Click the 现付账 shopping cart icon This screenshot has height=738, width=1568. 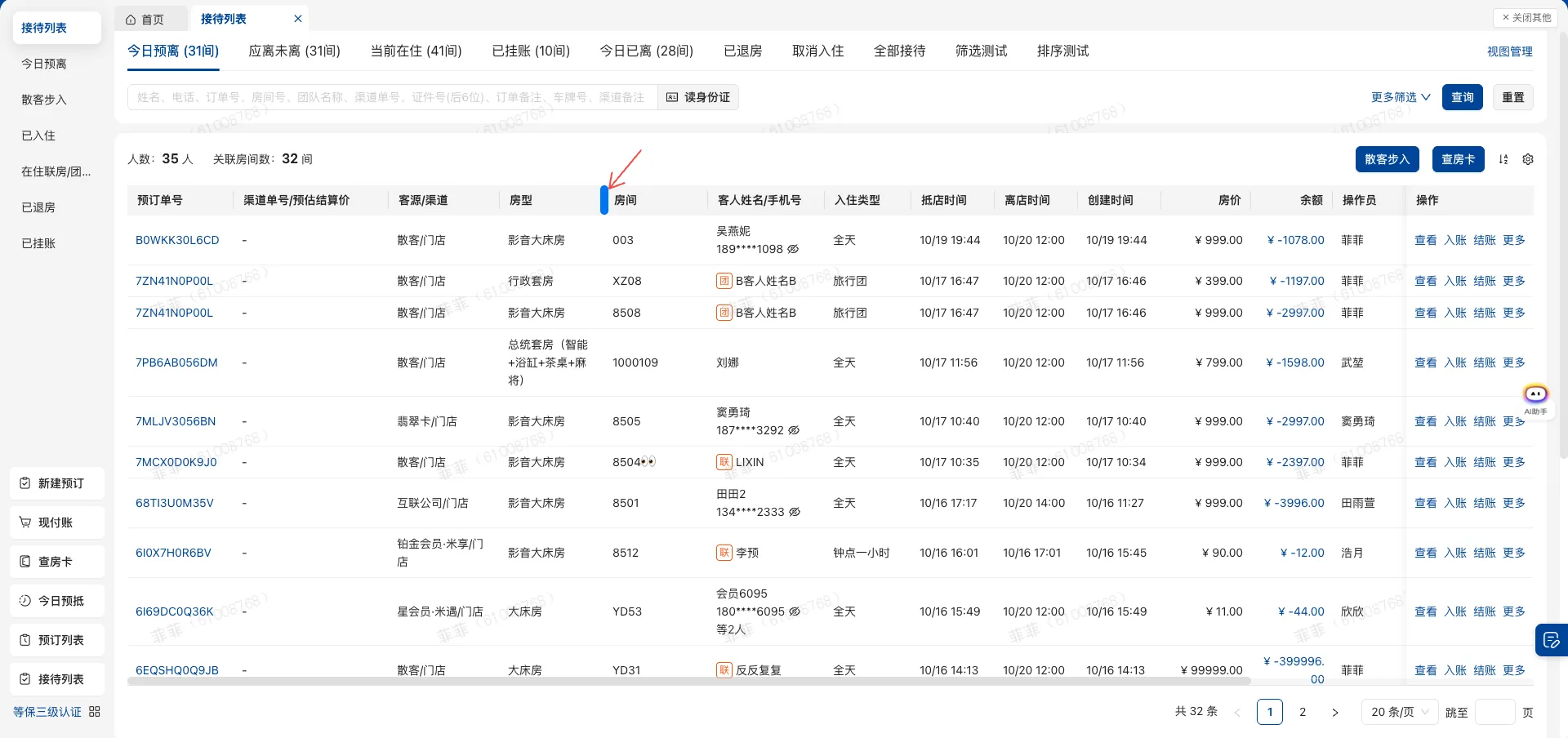tap(25, 522)
